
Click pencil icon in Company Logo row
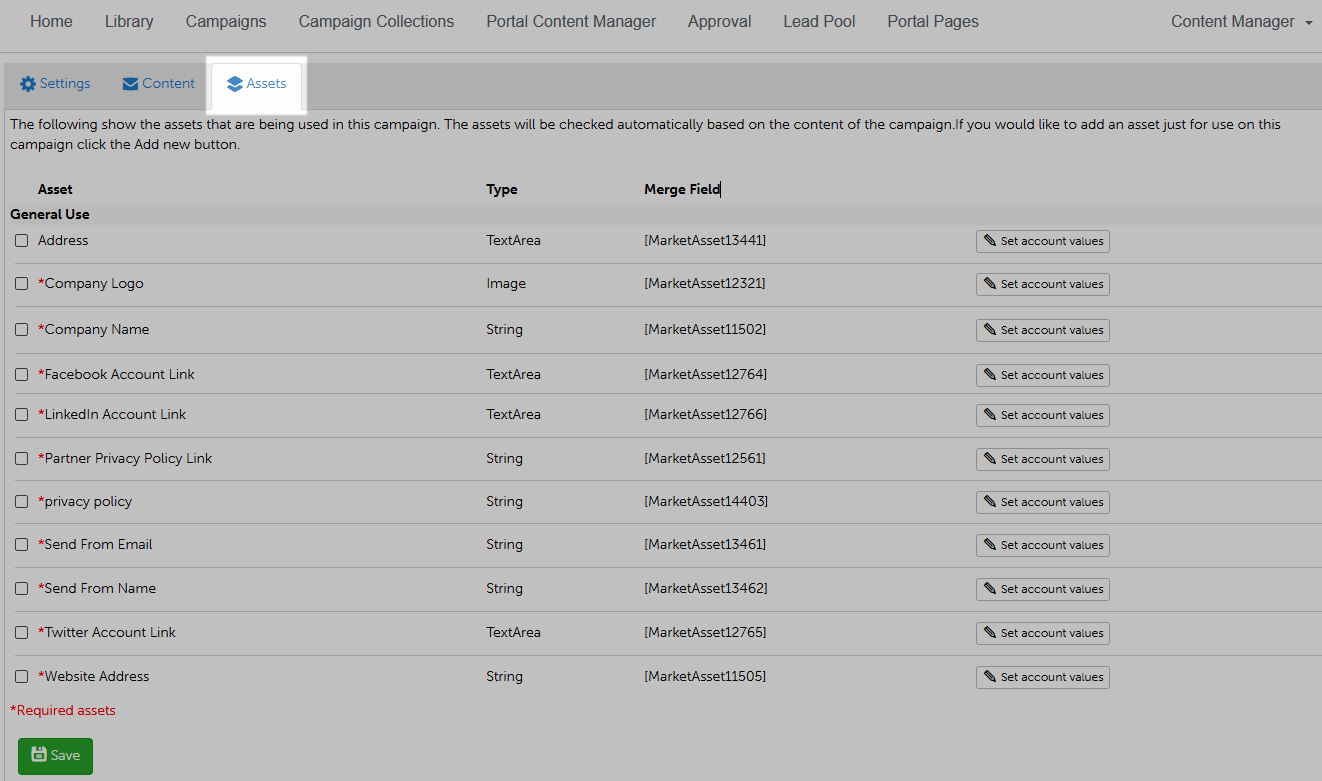coord(990,284)
